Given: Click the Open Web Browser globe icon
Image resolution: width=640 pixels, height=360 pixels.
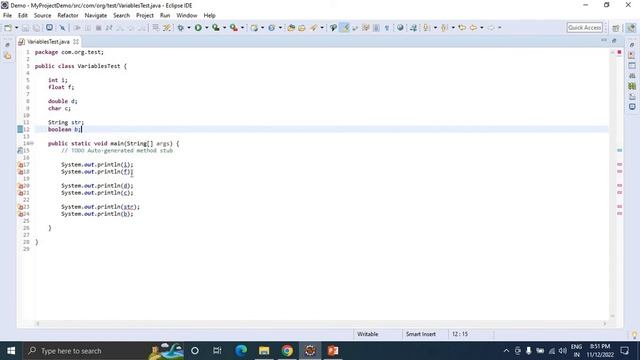Looking at the screenshot, I should pos(400,28).
